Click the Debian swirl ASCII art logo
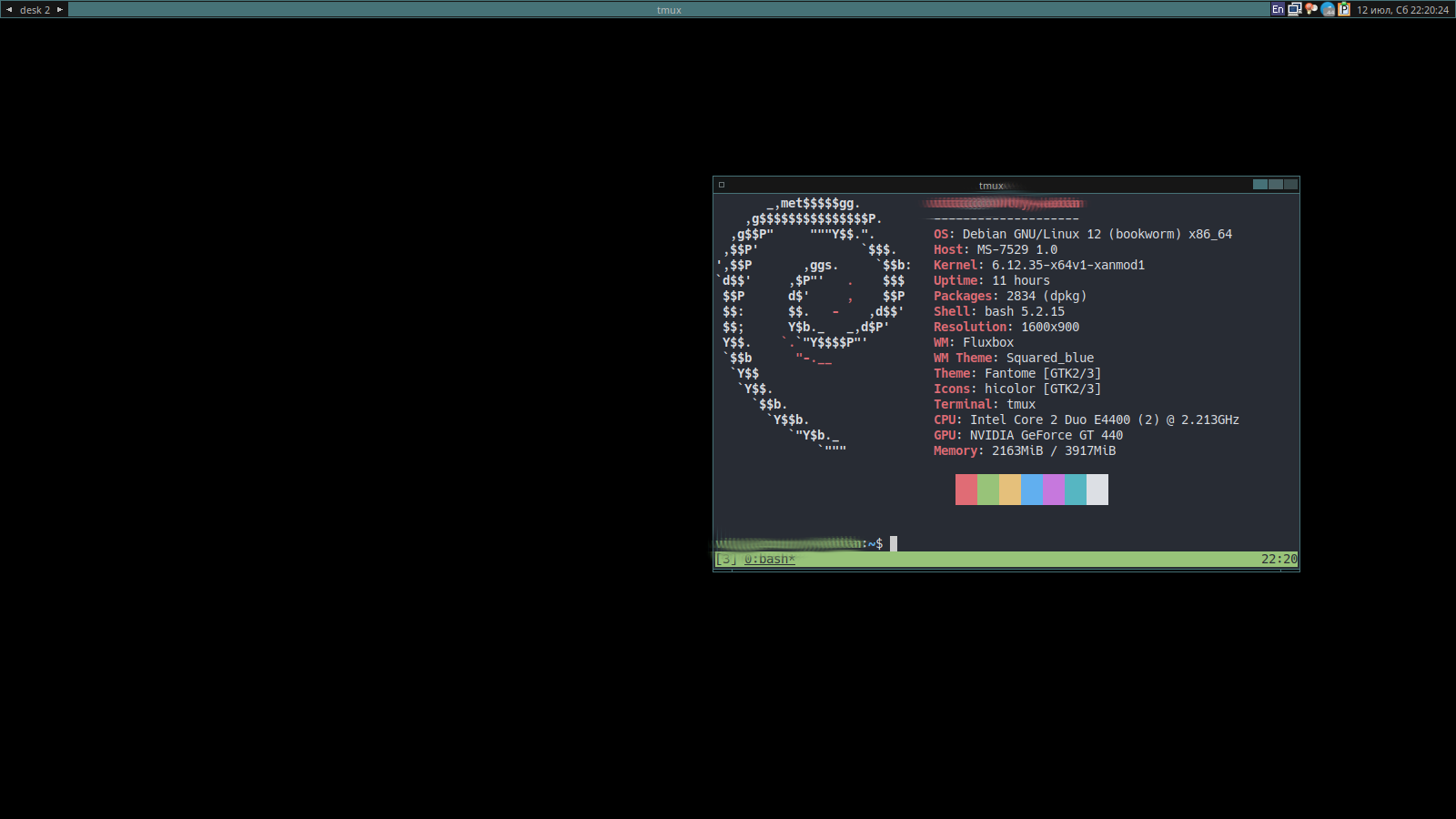This screenshot has height=819, width=1456. [814, 327]
